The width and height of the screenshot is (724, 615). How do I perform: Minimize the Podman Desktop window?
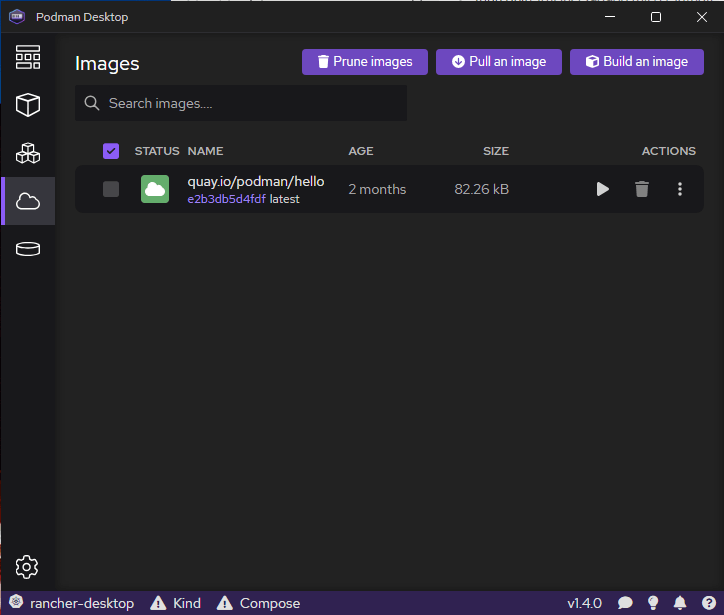610,17
